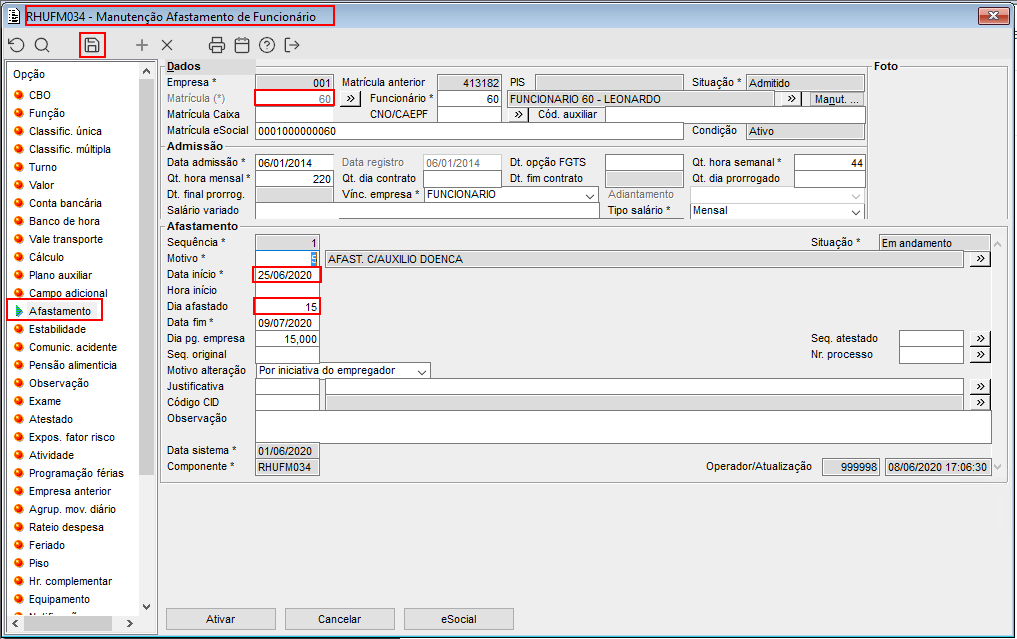Click the search magnifier toolbar icon
This screenshot has height=639, width=1017.
click(42, 45)
